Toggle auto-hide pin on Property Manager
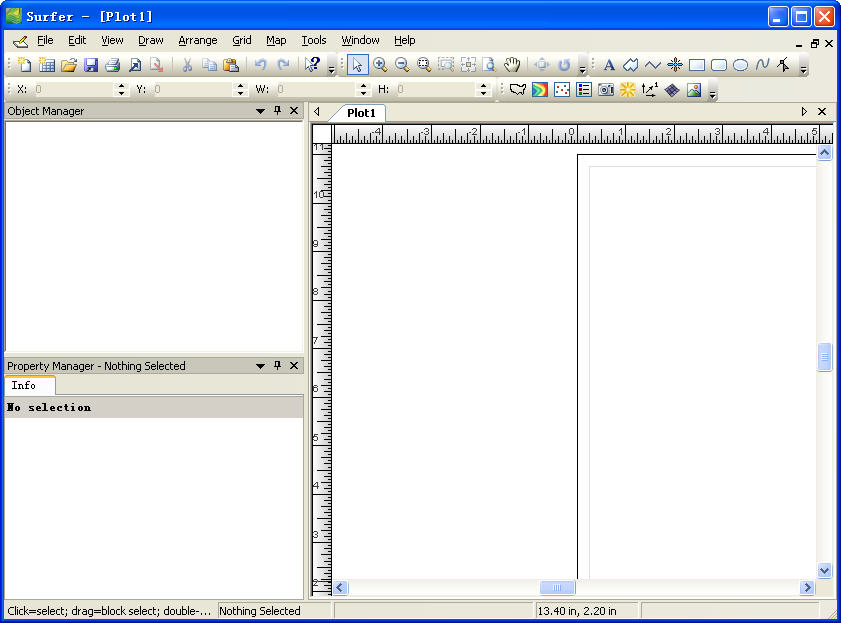This screenshot has width=841, height=623. click(278, 366)
